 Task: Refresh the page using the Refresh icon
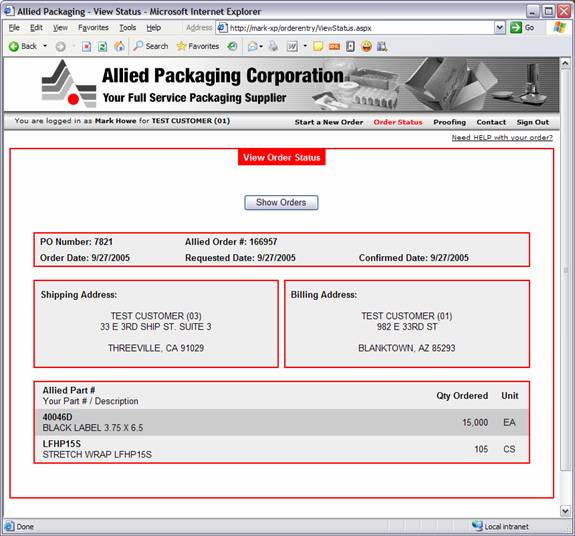[x=103, y=47]
